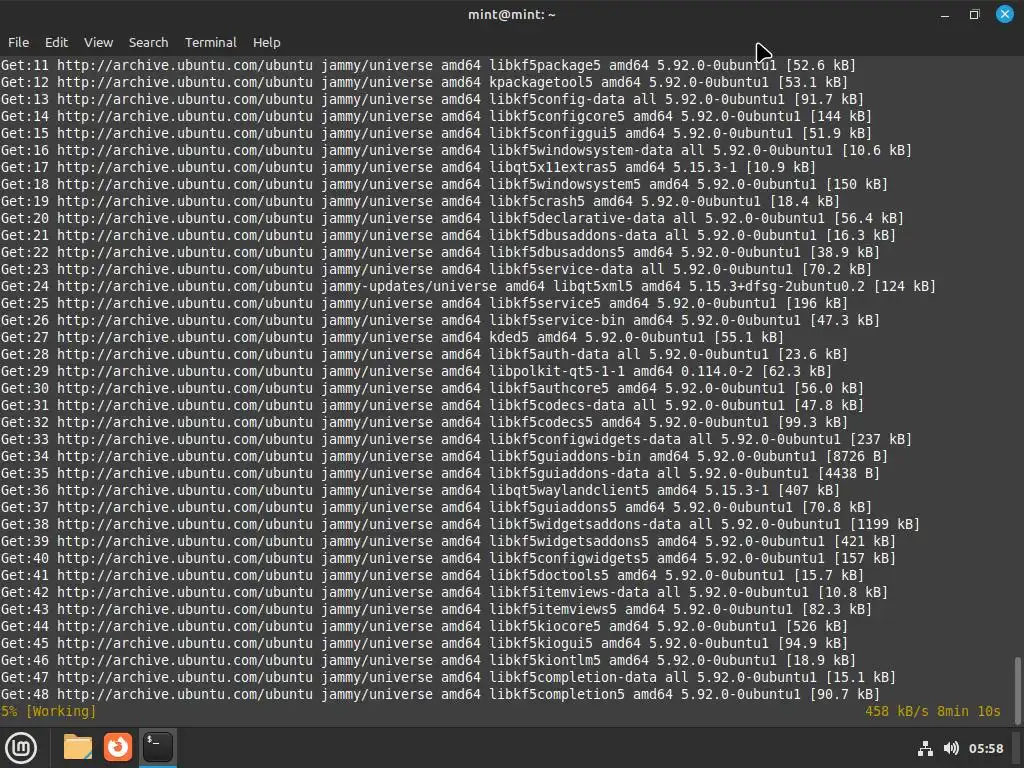Click the Get:43 libkf5itemviews5 line

[x=436, y=609]
